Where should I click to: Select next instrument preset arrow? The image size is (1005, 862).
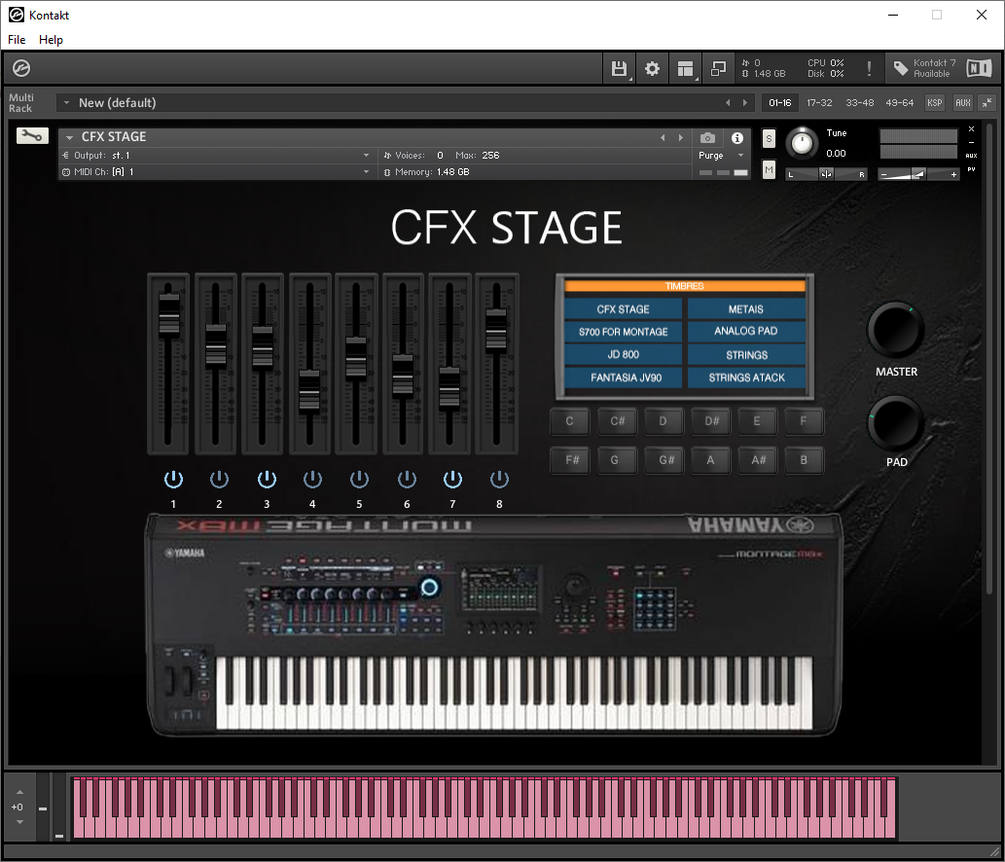681,138
